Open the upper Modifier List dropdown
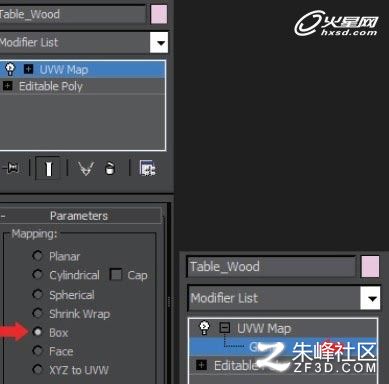Image resolution: width=389 pixels, height=384 pixels. [x=159, y=42]
